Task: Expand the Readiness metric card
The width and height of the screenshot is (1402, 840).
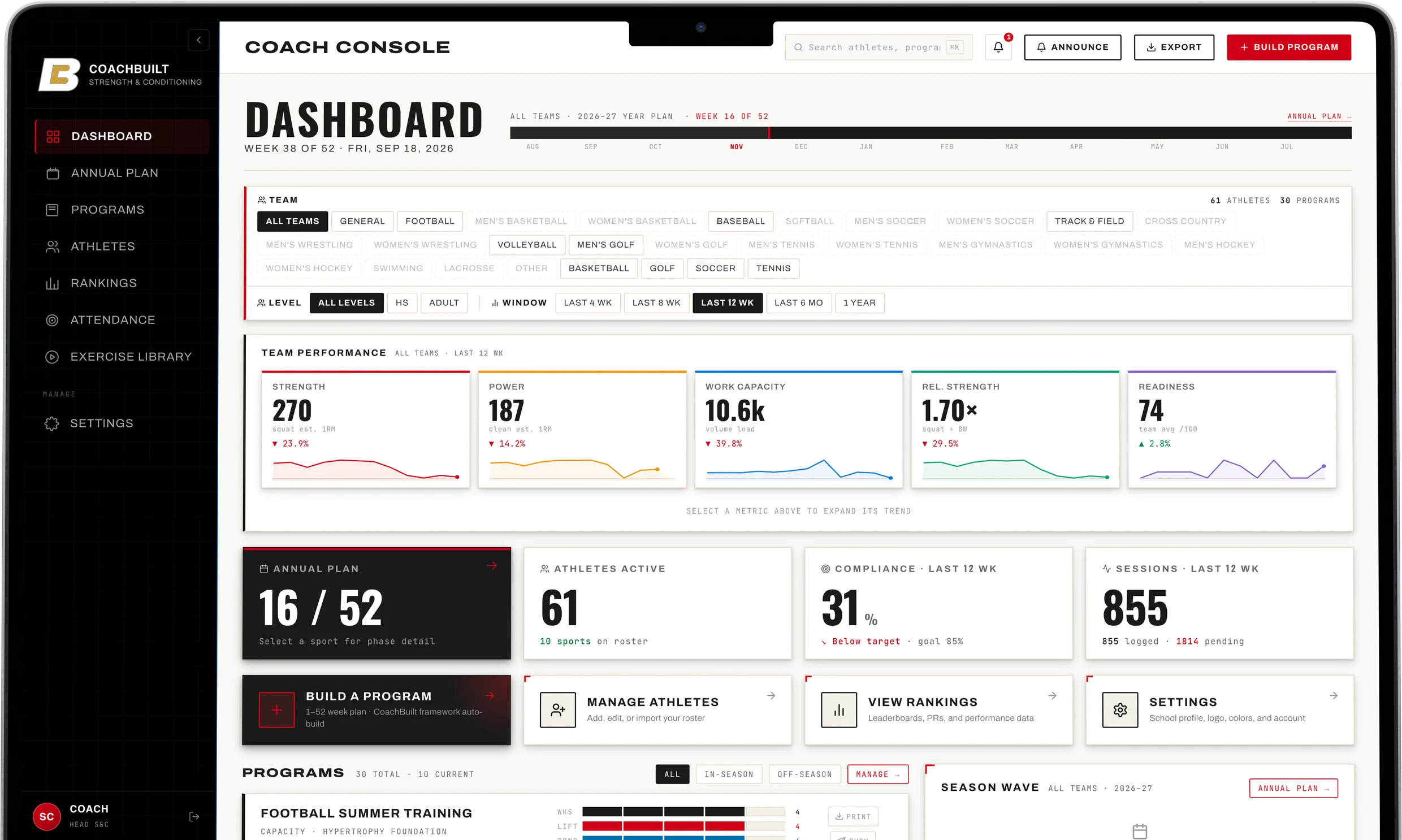Action: pos(1232,429)
